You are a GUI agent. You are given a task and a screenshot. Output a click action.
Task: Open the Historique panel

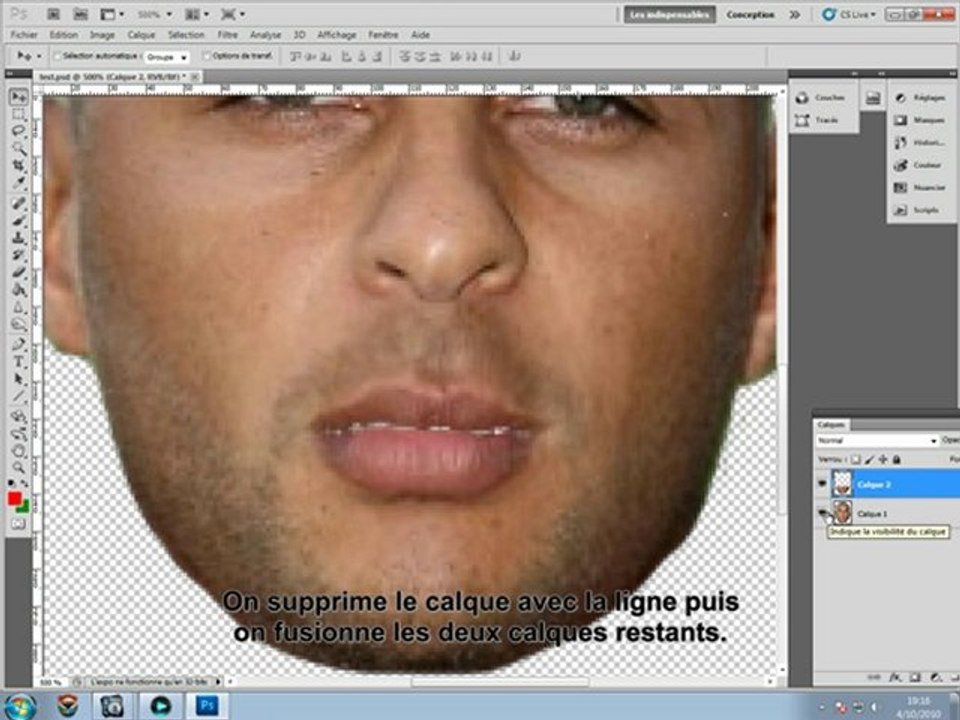920,143
